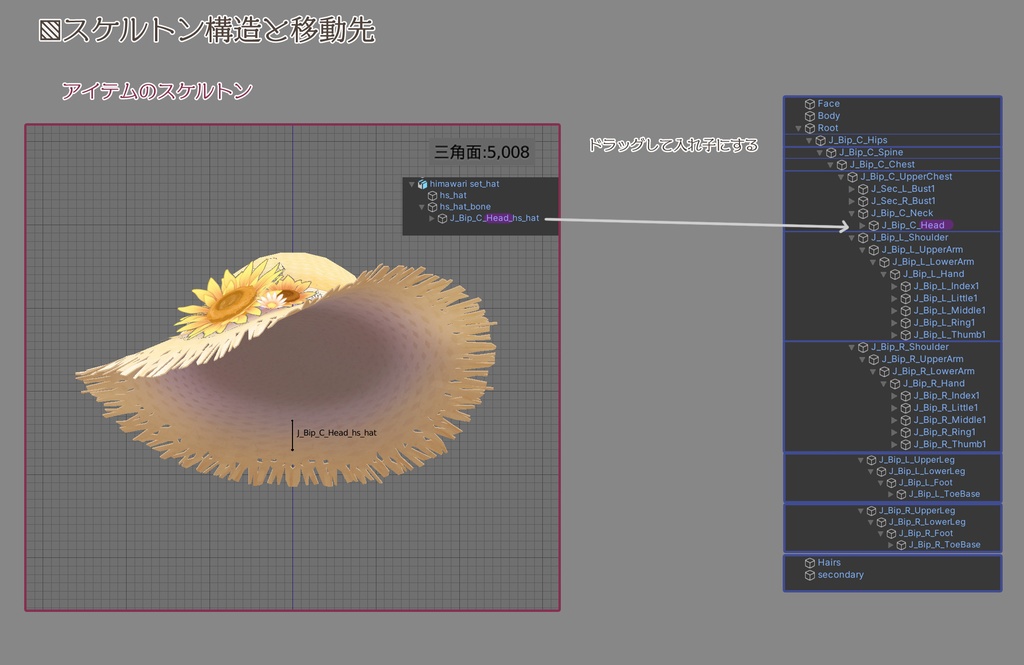Collapse the J_Bip_C_Hips arrow
Image resolution: width=1024 pixels, height=665 pixels.
point(808,140)
